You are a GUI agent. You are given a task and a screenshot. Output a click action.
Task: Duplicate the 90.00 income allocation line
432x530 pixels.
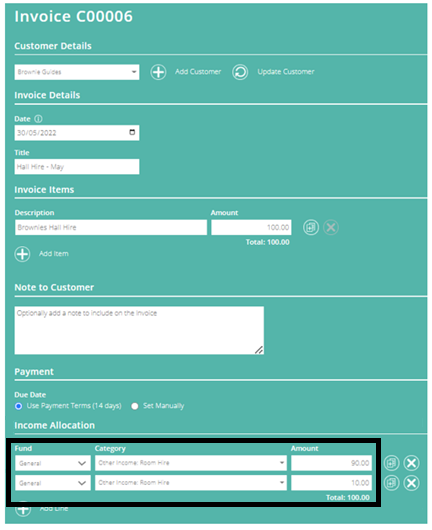pos(391,463)
